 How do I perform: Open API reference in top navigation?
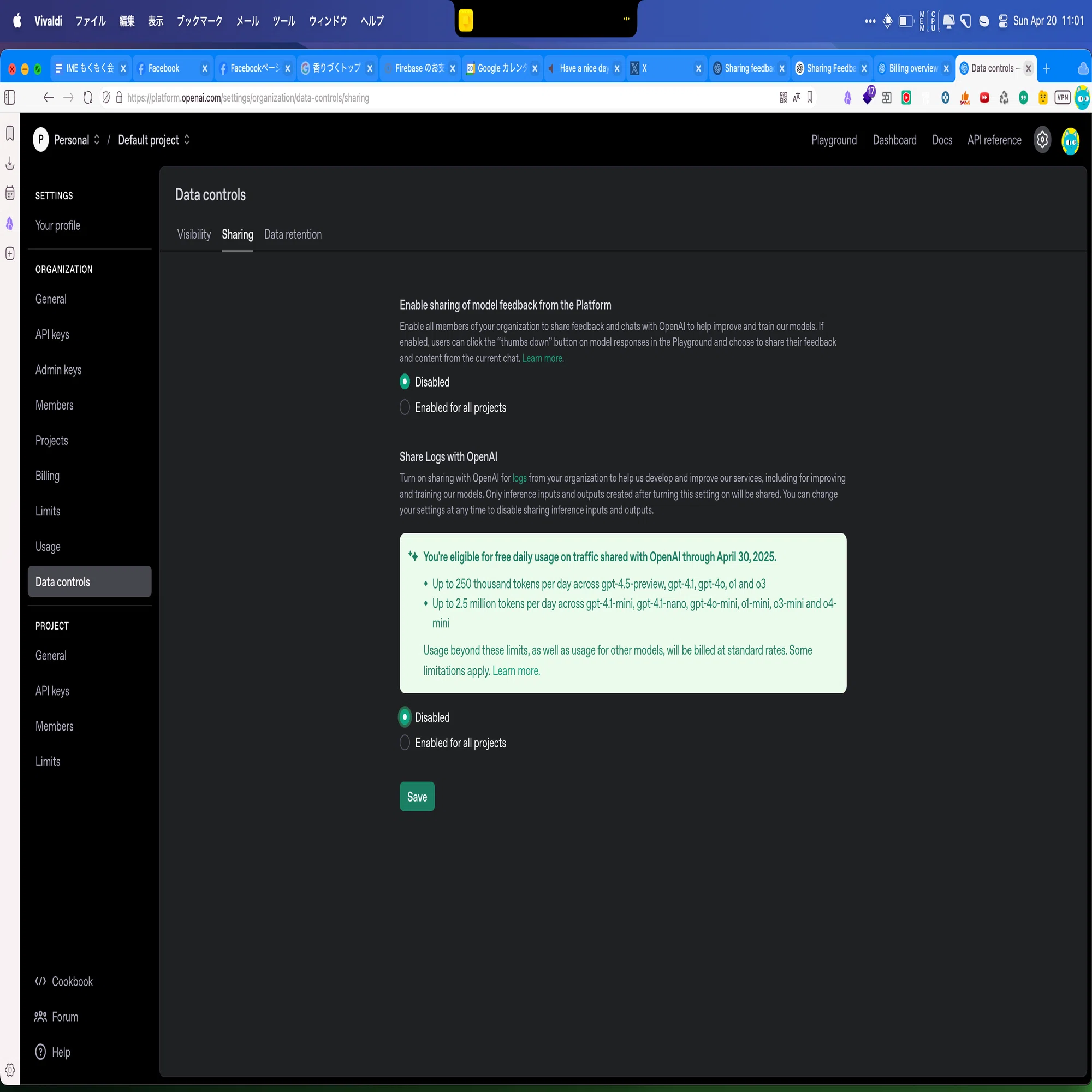(994, 140)
